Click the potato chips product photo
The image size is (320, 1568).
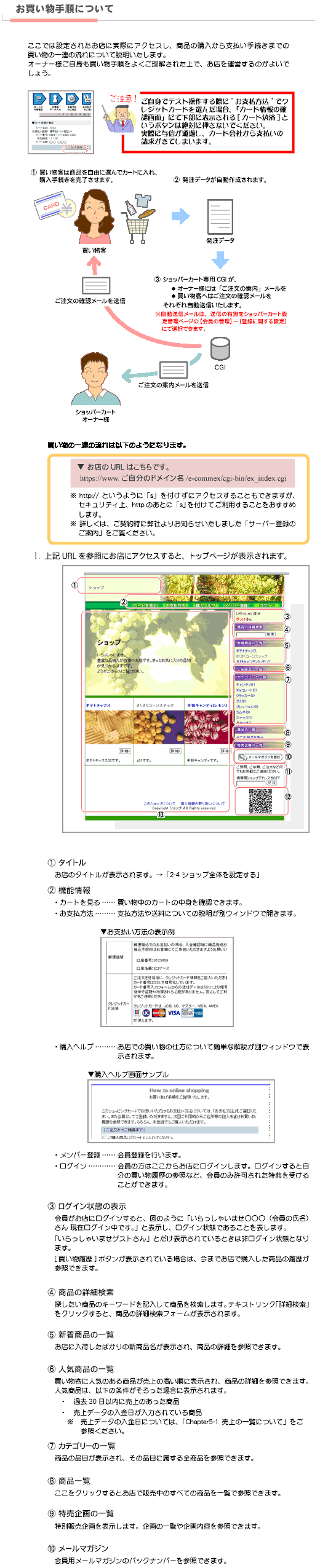109,727
